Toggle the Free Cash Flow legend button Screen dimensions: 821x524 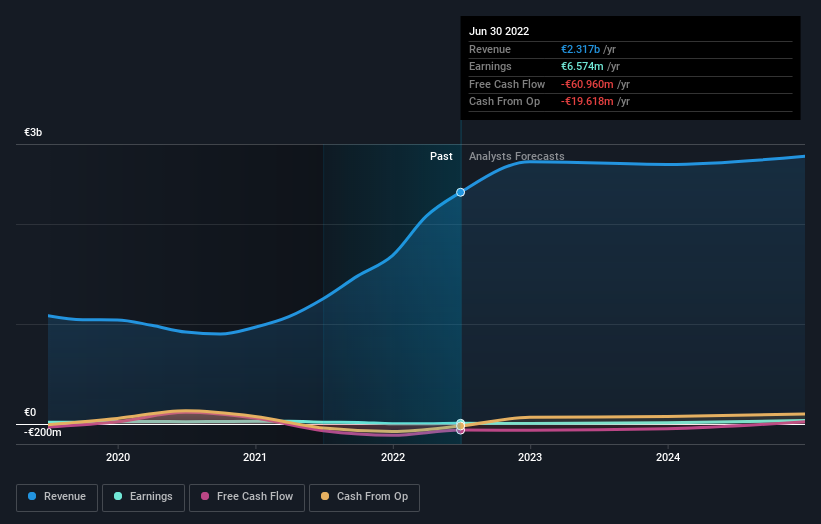pos(247,497)
